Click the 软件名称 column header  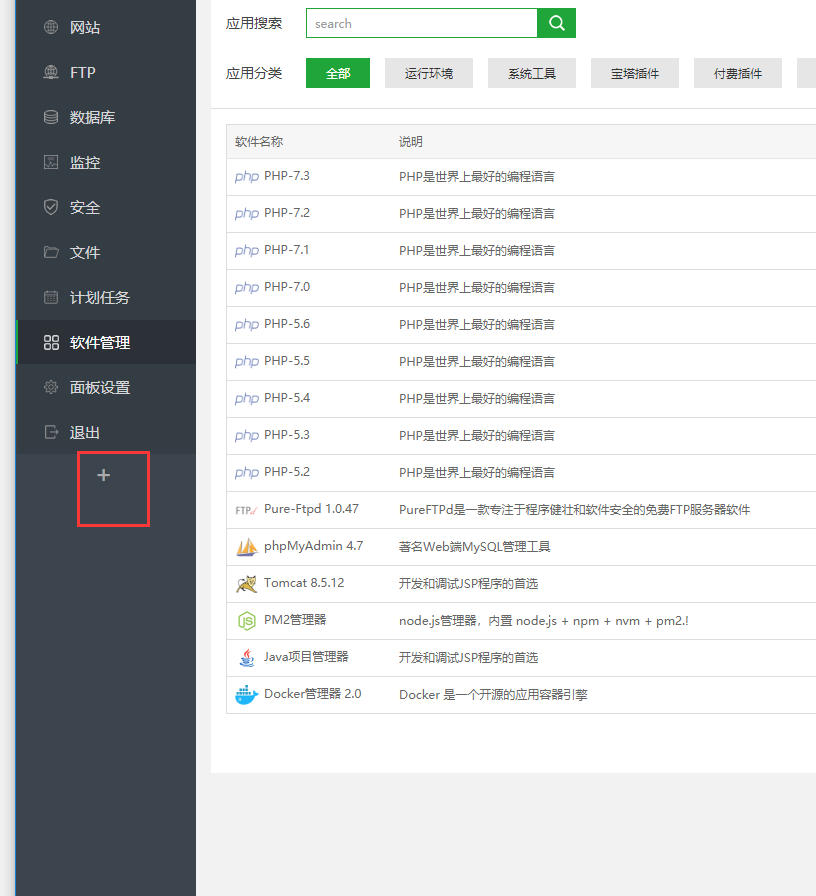point(259,142)
